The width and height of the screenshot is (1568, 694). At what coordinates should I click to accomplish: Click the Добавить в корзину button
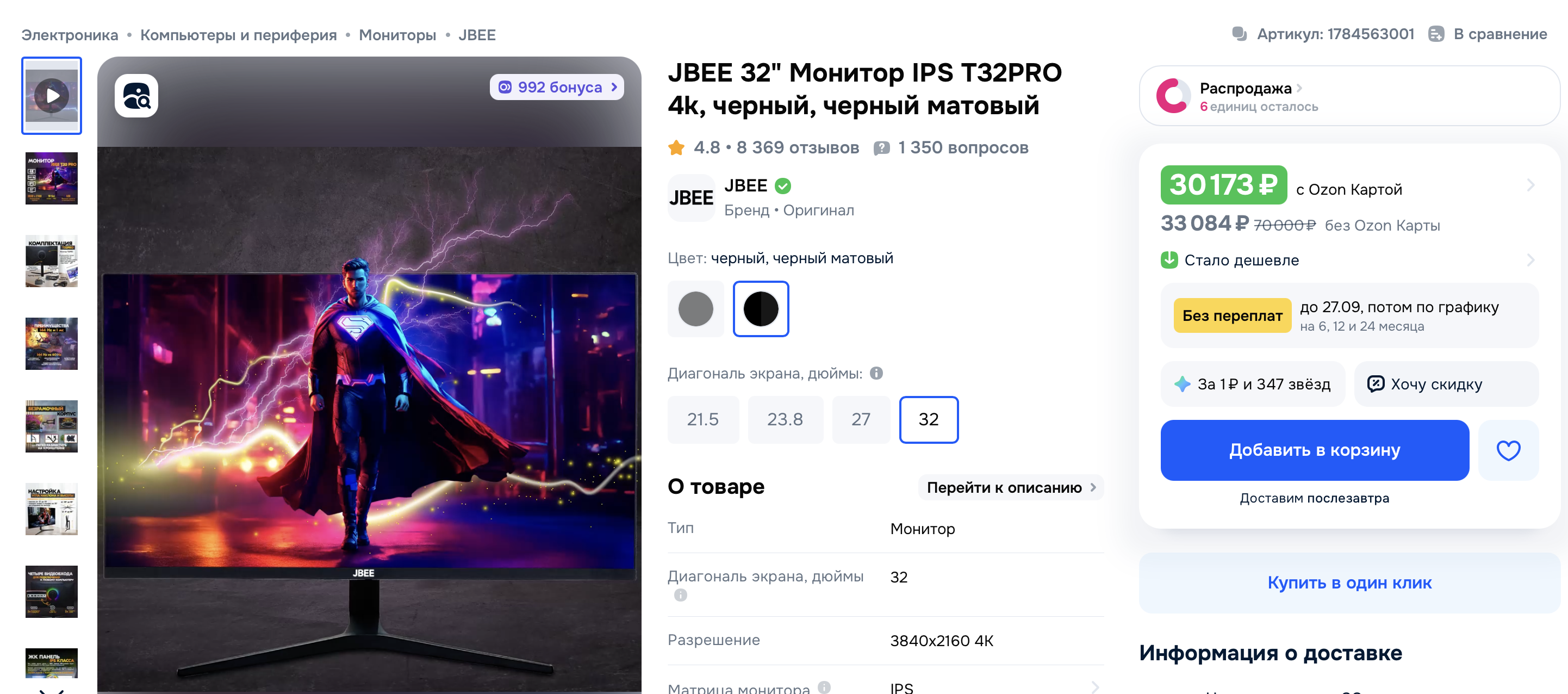click(x=1315, y=450)
